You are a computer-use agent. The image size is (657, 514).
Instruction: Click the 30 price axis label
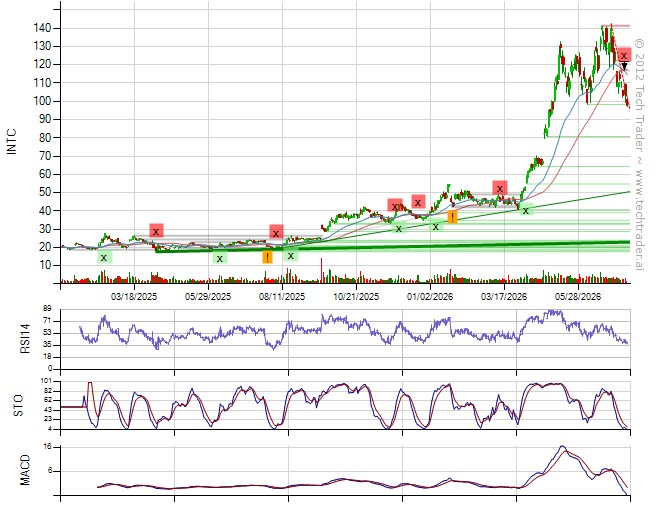coord(45,229)
